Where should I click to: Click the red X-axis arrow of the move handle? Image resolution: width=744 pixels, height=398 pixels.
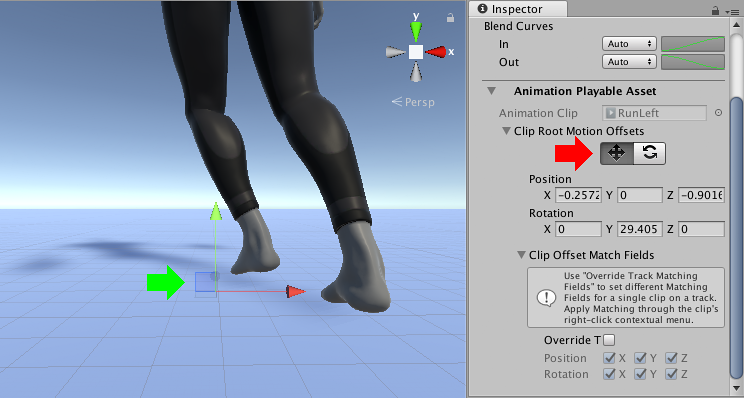[x=296, y=291]
